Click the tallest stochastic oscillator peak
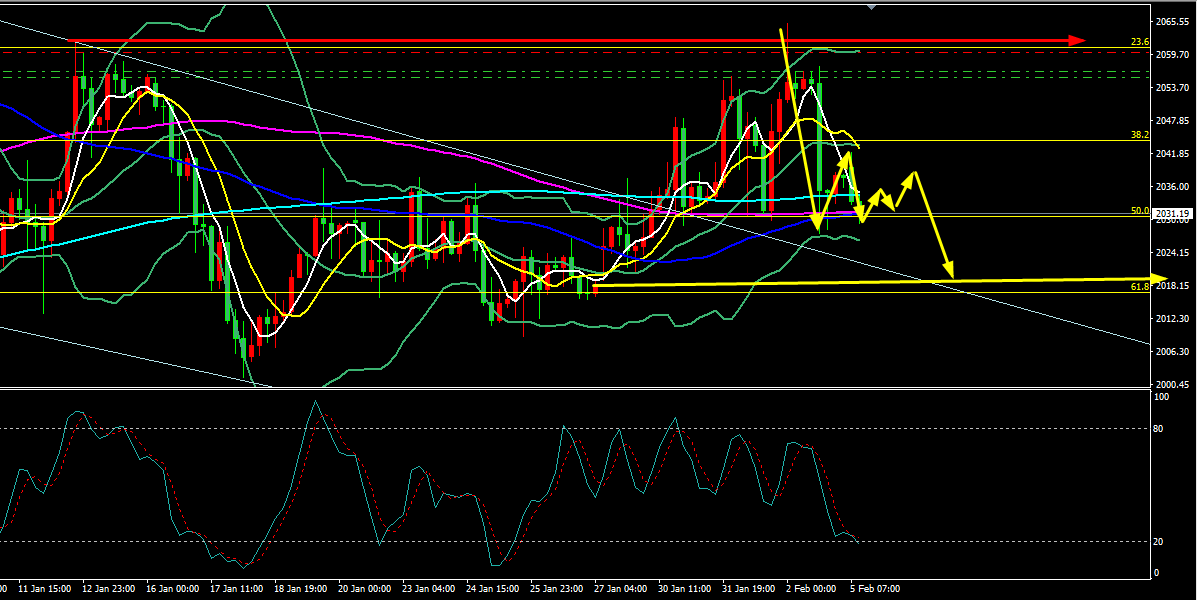The image size is (1198, 600). point(315,402)
